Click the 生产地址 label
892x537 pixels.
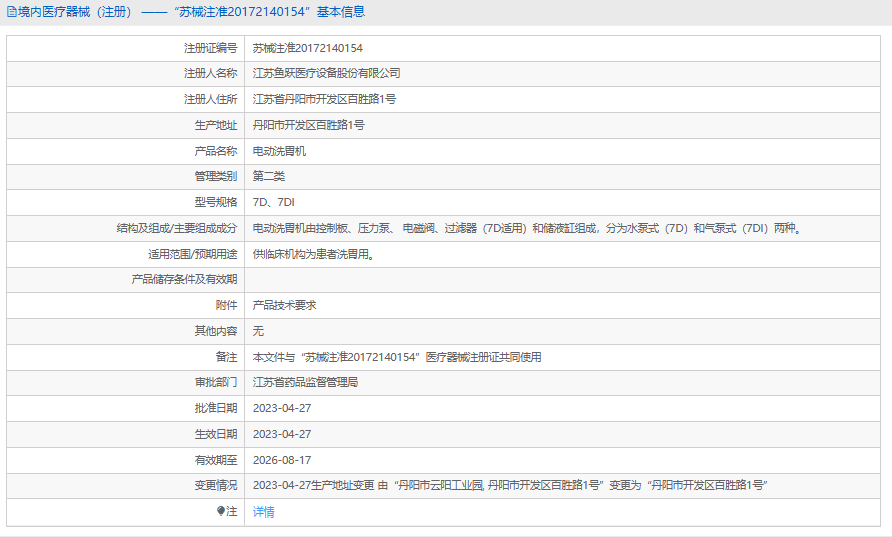pyautogui.click(x=216, y=125)
